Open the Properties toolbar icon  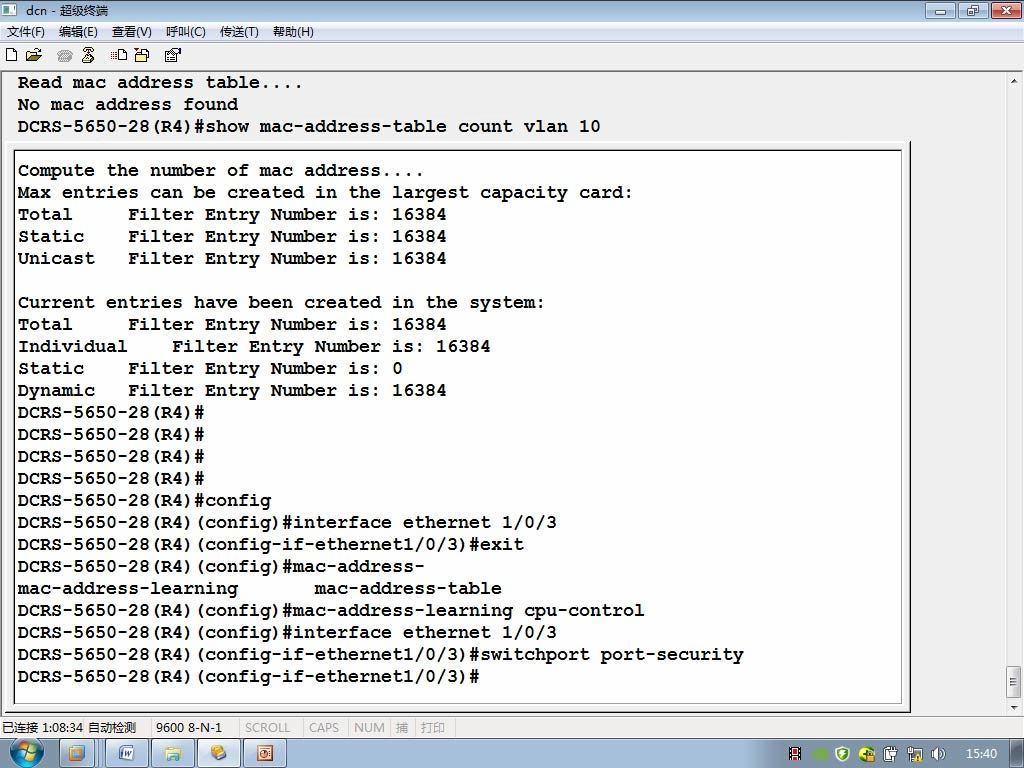(172, 56)
